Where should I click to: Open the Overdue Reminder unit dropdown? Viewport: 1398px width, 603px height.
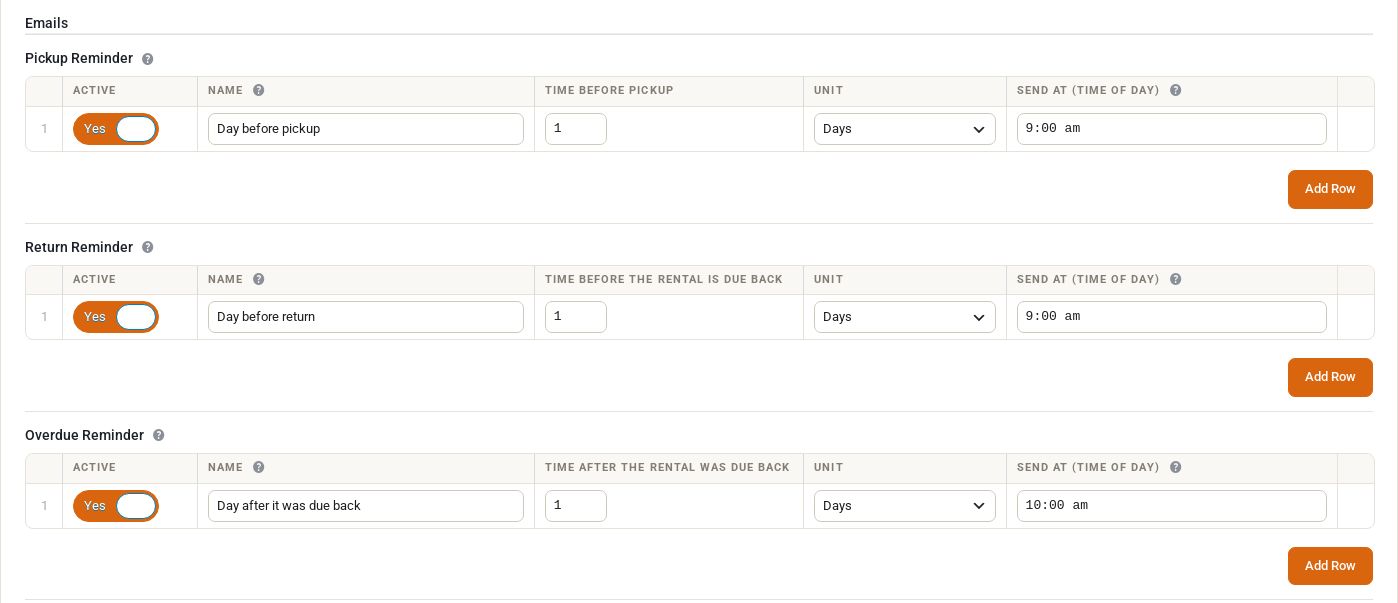coord(905,506)
